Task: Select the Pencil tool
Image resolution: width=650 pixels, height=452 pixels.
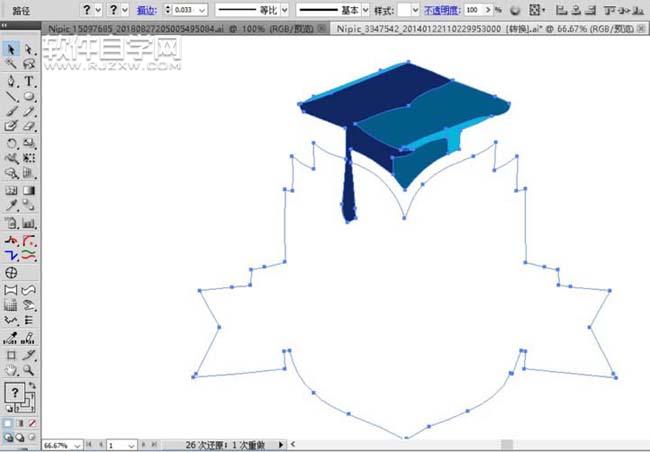Action: (x=29, y=111)
